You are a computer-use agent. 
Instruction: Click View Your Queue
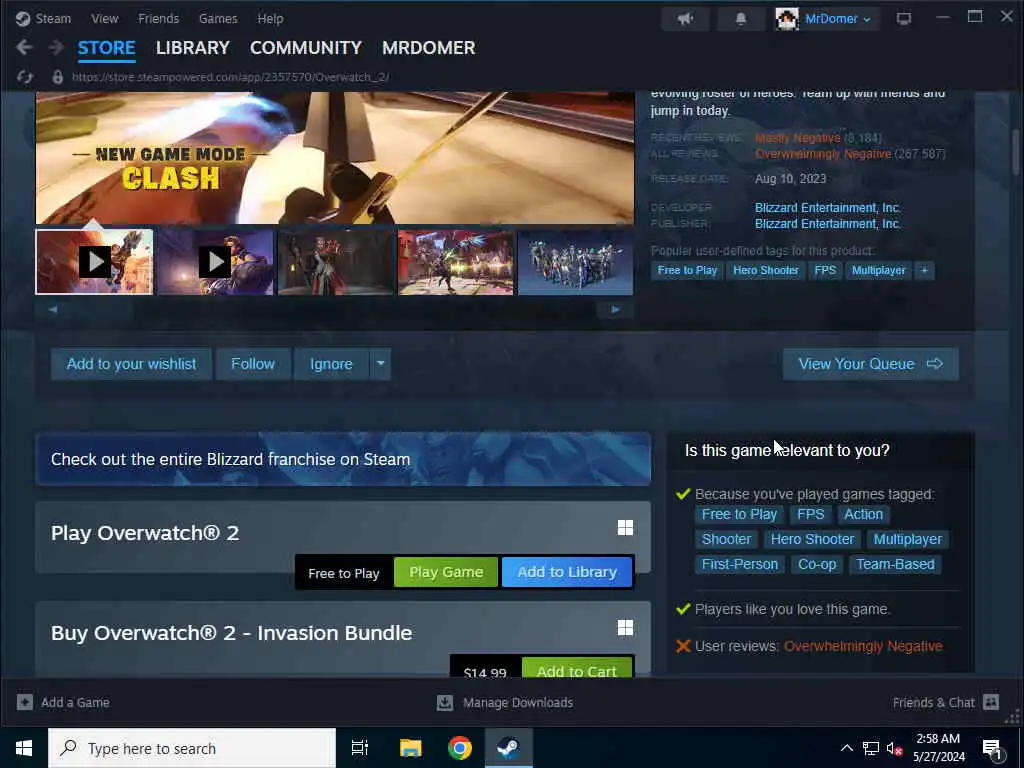(x=871, y=364)
